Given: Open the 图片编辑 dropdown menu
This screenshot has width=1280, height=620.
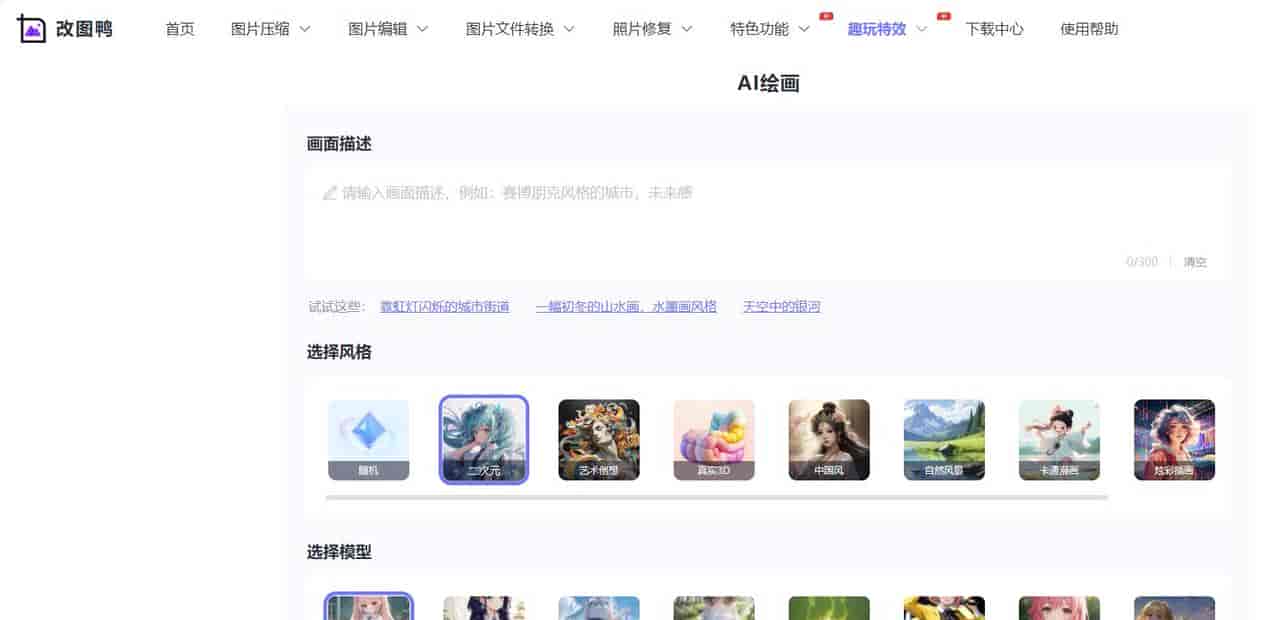Looking at the screenshot, I should point(388,29).
